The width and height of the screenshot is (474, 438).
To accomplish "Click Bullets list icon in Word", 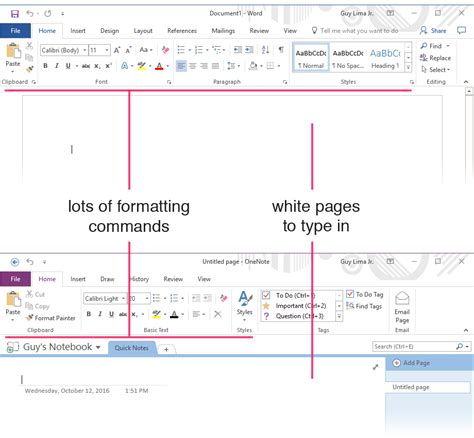I will [x=181, y=50].
